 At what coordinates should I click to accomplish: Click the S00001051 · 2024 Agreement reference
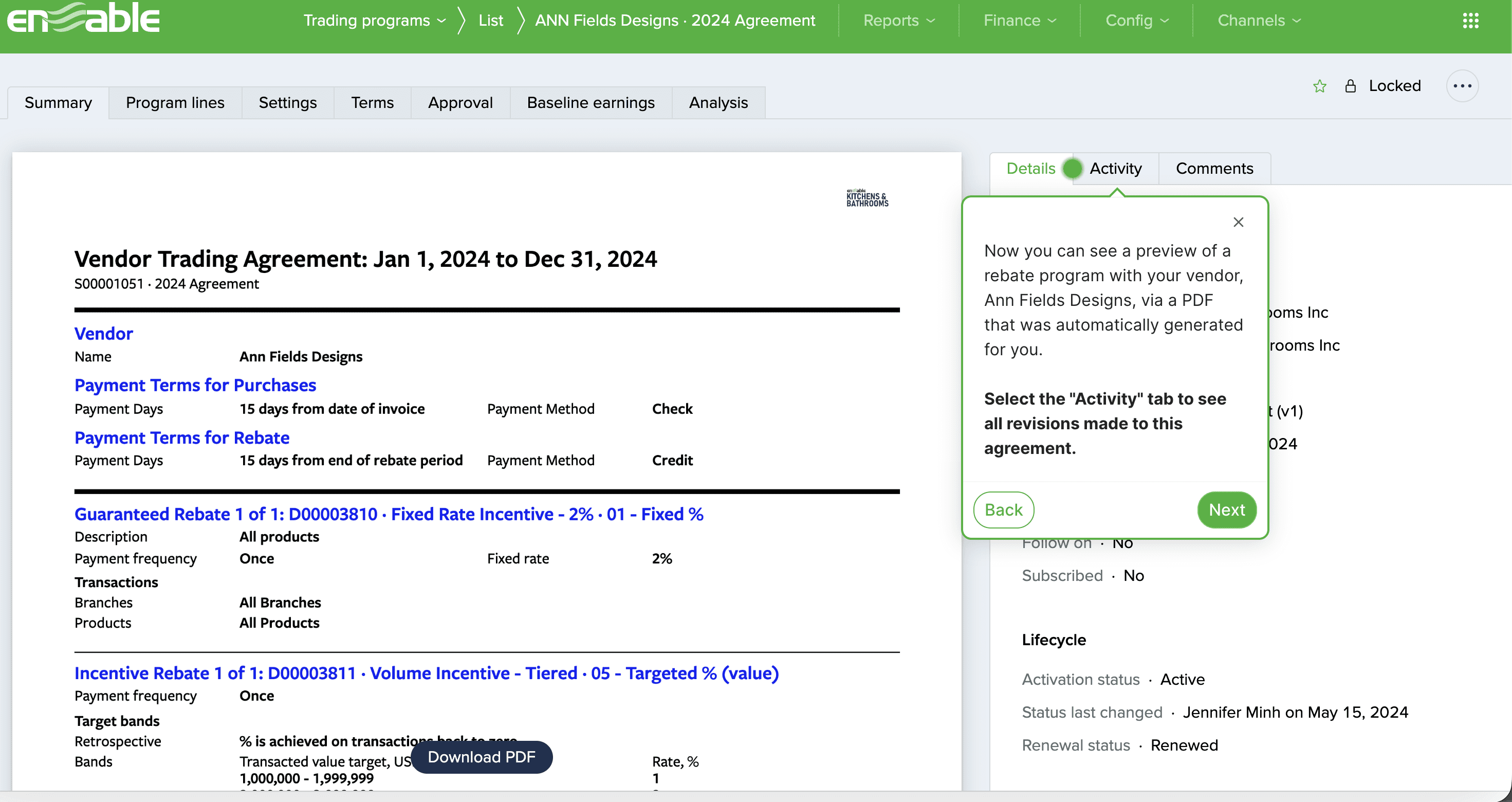pyautogui.click(x=167, y=284)
